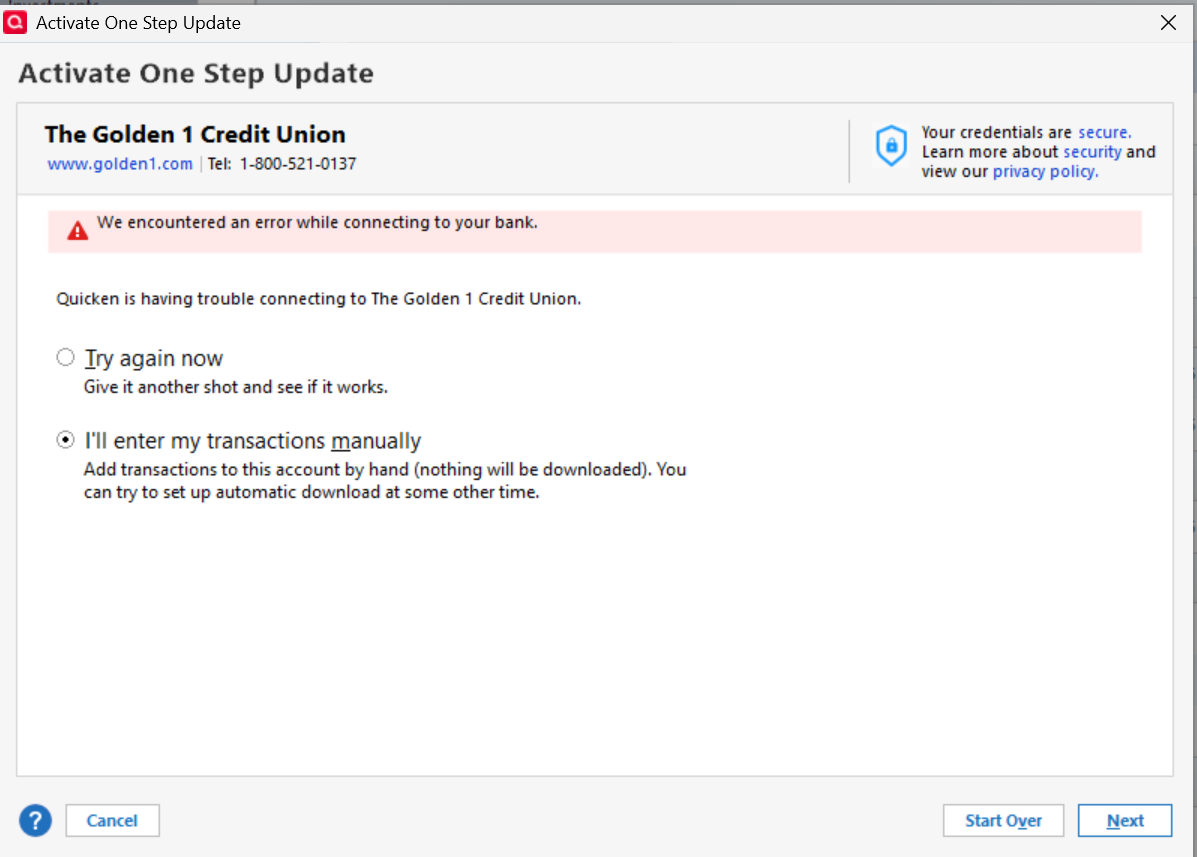The image size is (1197, 857).
Task: View the 'privacy policy.' link
Action: [1045, 172]
